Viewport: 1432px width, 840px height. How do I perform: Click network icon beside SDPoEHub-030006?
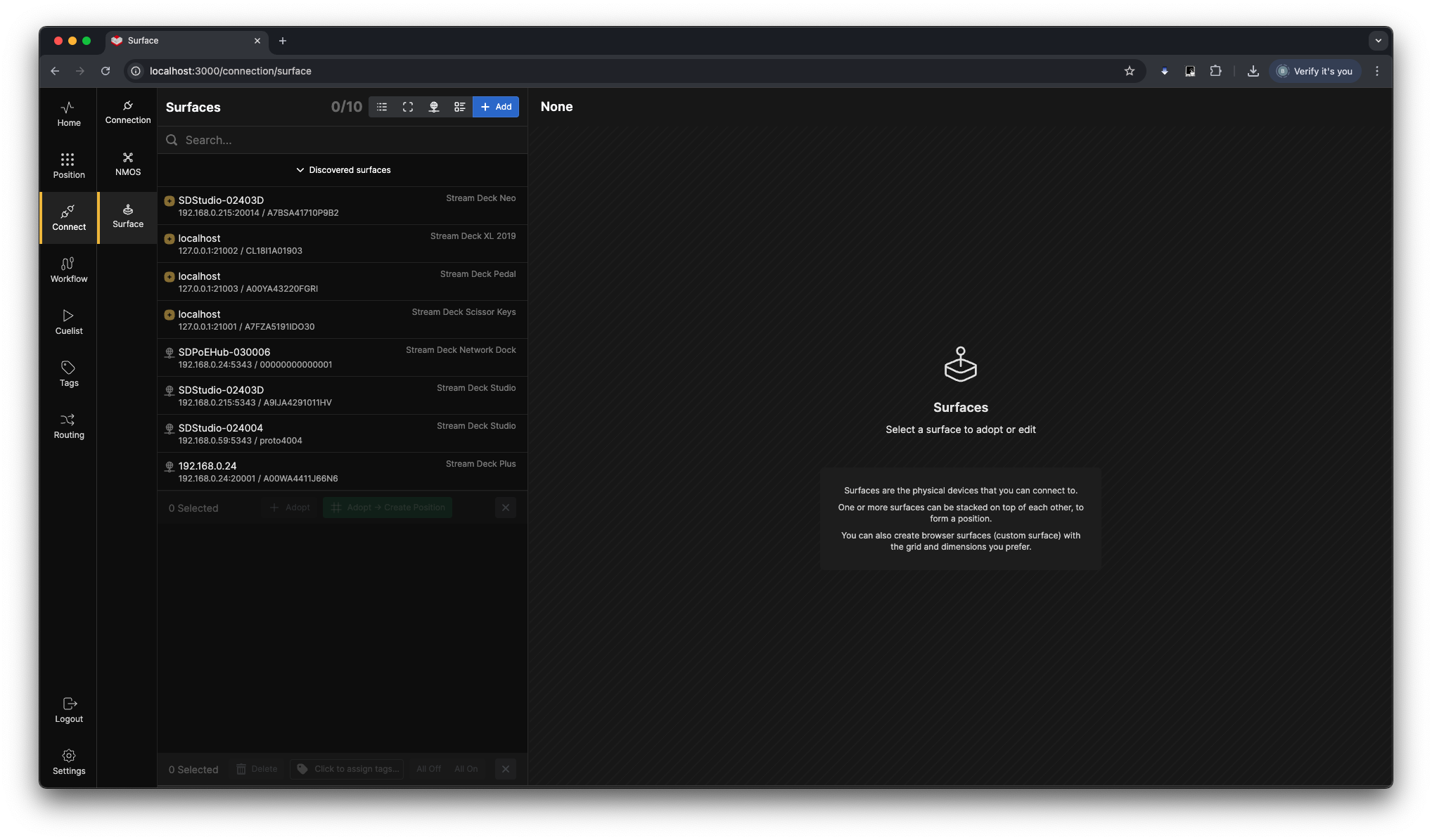click(170, 353)
